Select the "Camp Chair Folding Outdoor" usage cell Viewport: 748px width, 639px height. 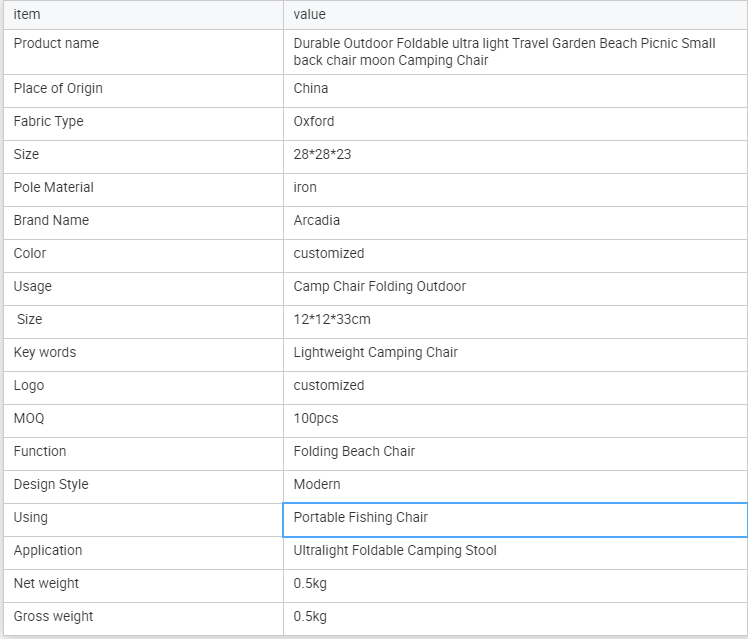tap(380, 286)
